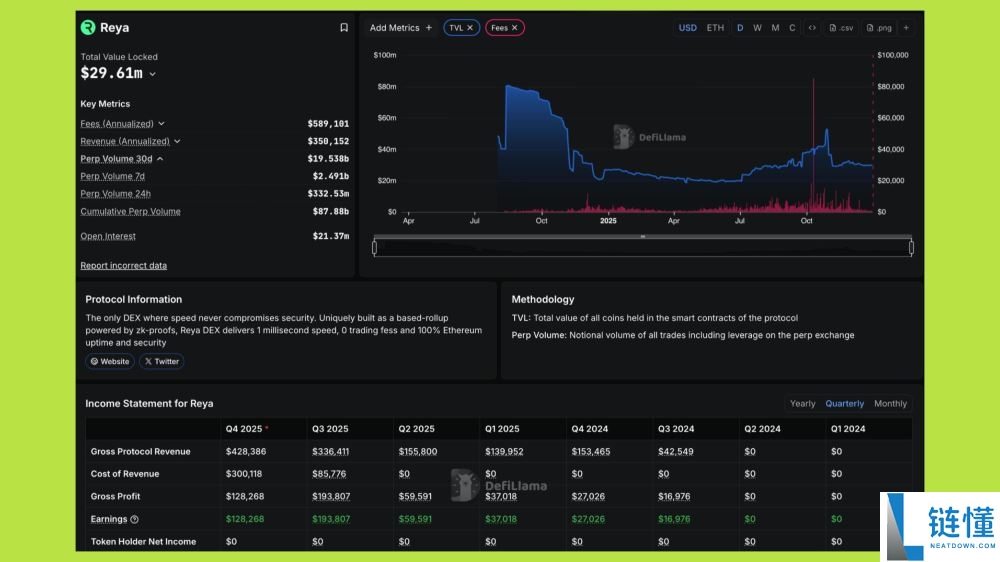Click Q4 2024 gross revenue $153,465

tap(591, 451)
